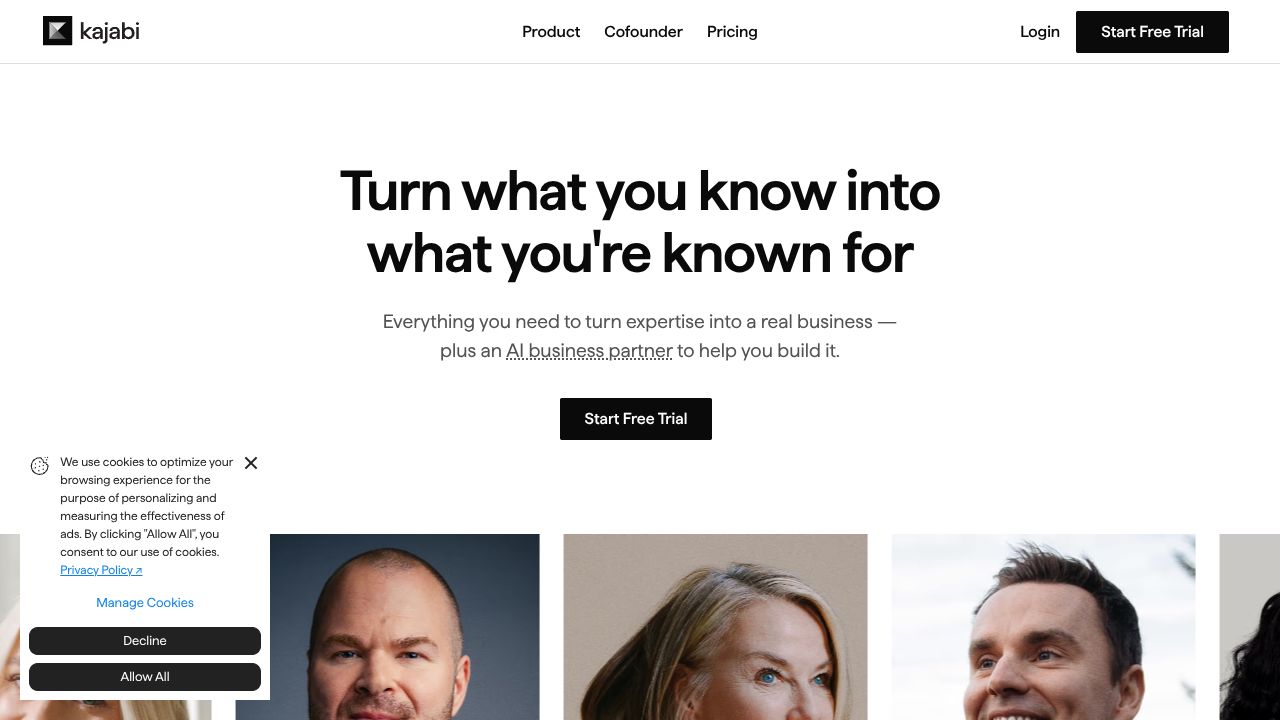Decline cookies
This screenshot has width=1280, height=720.
coord(145,641)
